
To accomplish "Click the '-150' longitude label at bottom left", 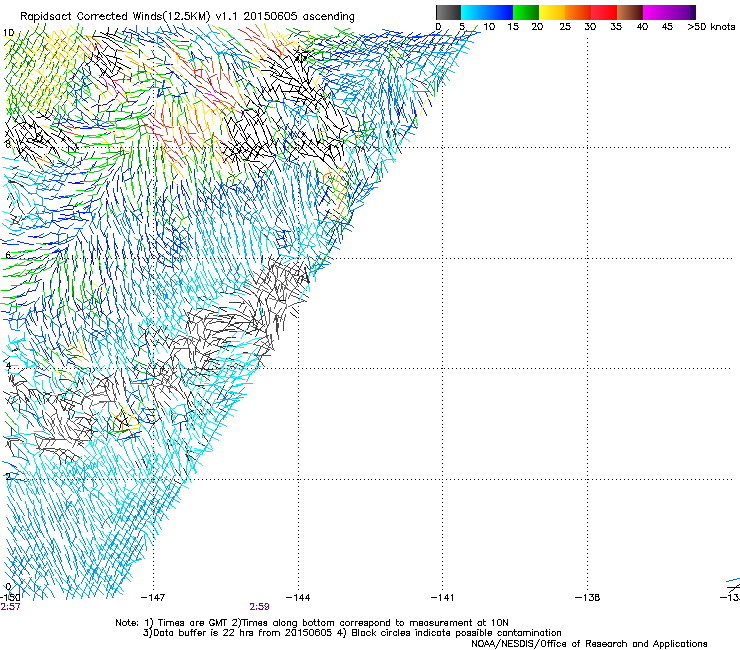I will (x=10, y=598).
